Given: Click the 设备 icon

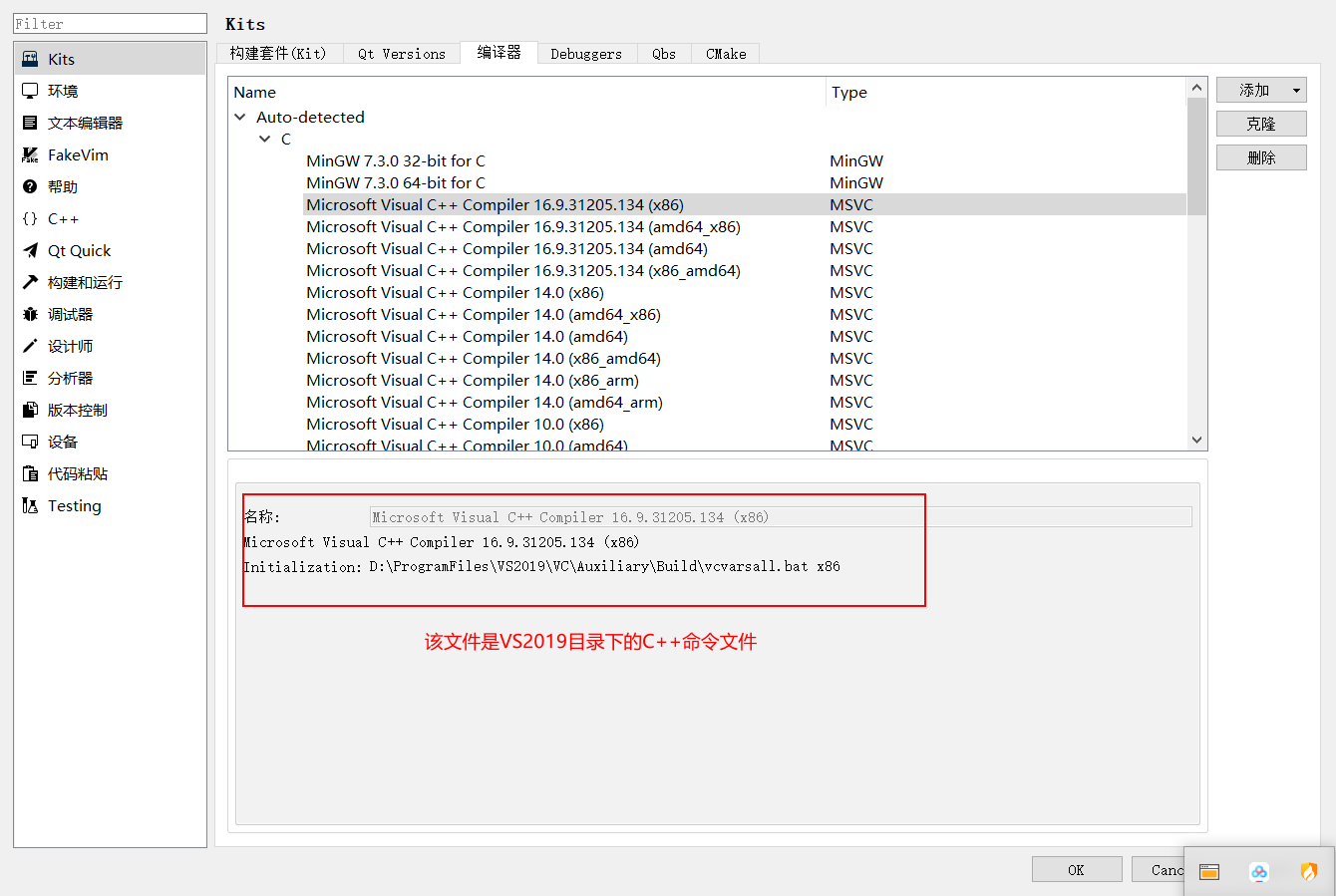Looking at the screenshot, I should coord(30,442).
